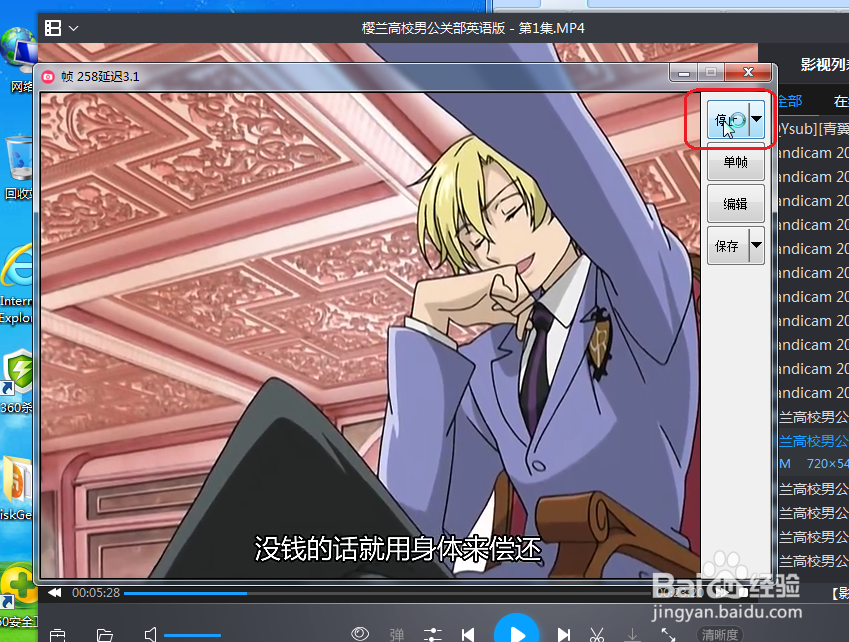Open the 360杀毒 antivirus desktop icon
The image size is (849, 642).
(16, 382)
